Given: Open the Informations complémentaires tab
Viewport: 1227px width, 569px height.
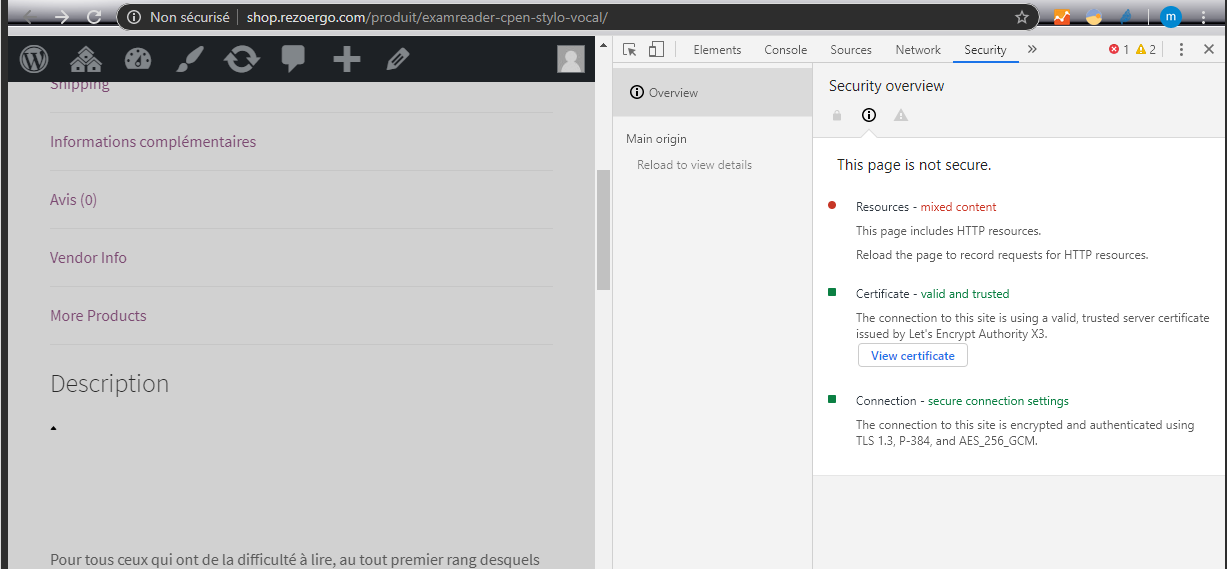Looking at the screenshot, I should point(153,142).
